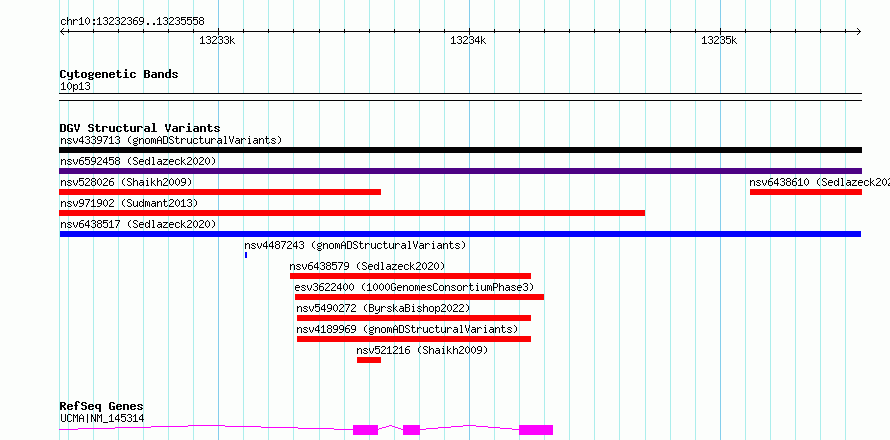Select the nsv4189969 red variant bar
The image size is (890, 440).
[x=414, y=339]
